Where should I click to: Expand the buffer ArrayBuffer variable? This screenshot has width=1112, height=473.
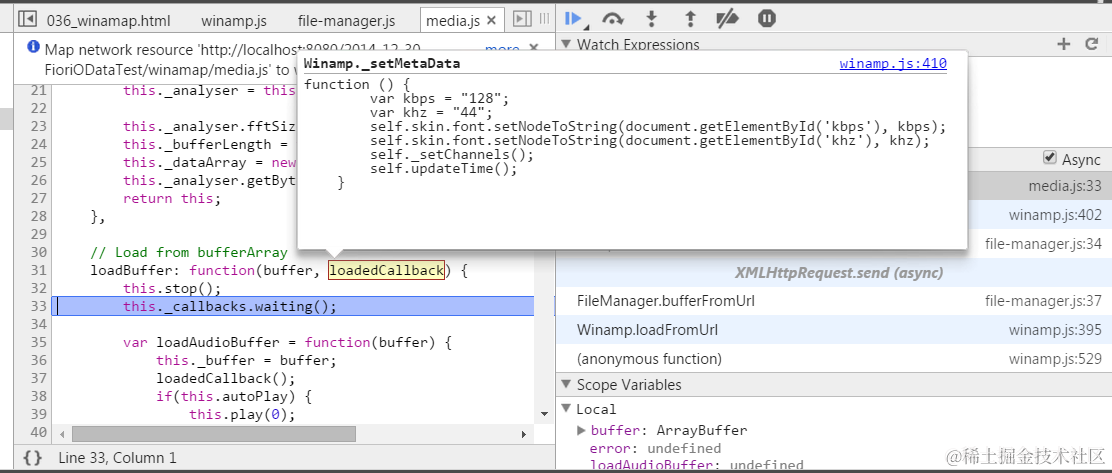582,430
